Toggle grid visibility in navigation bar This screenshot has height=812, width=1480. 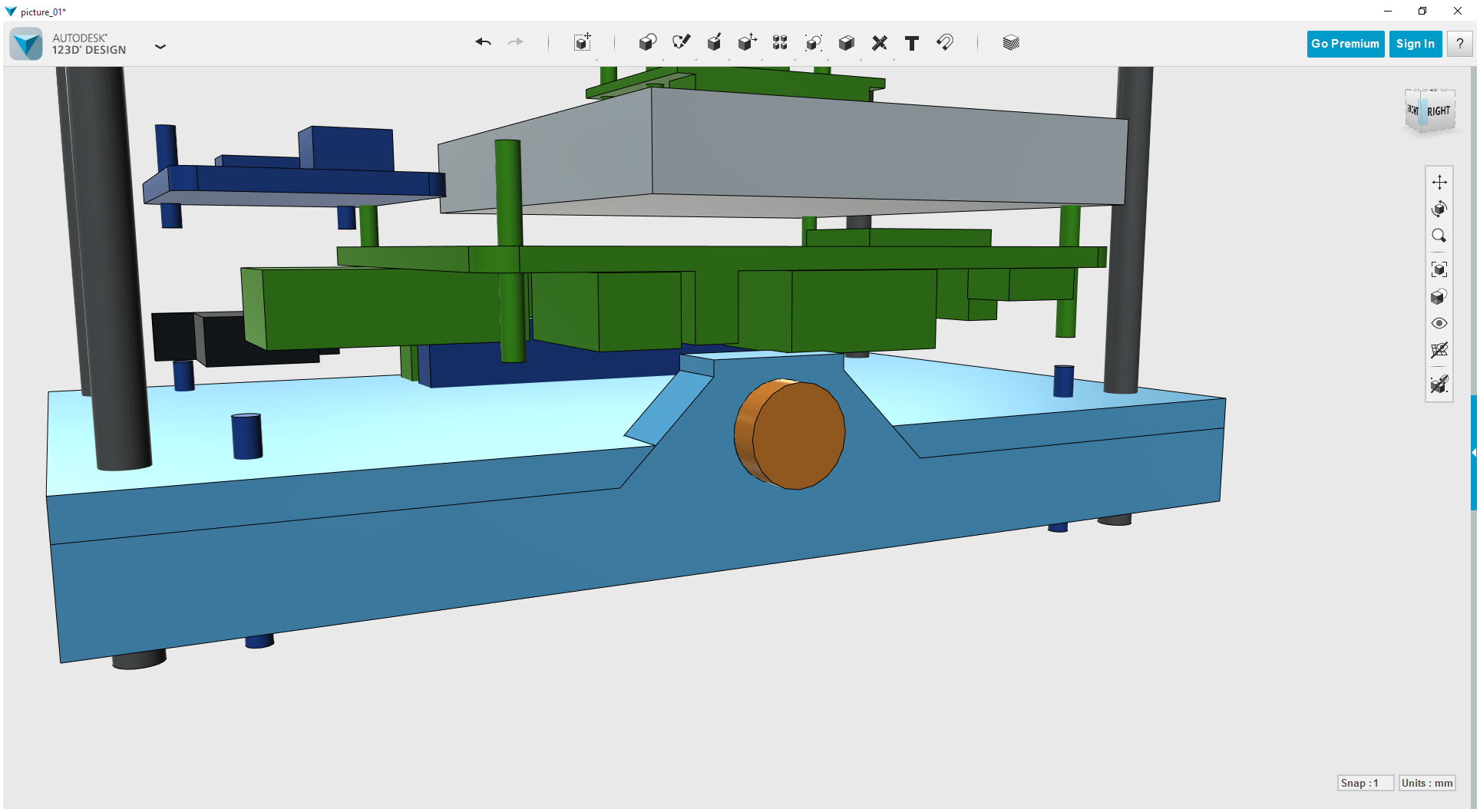coord(1439,351)
